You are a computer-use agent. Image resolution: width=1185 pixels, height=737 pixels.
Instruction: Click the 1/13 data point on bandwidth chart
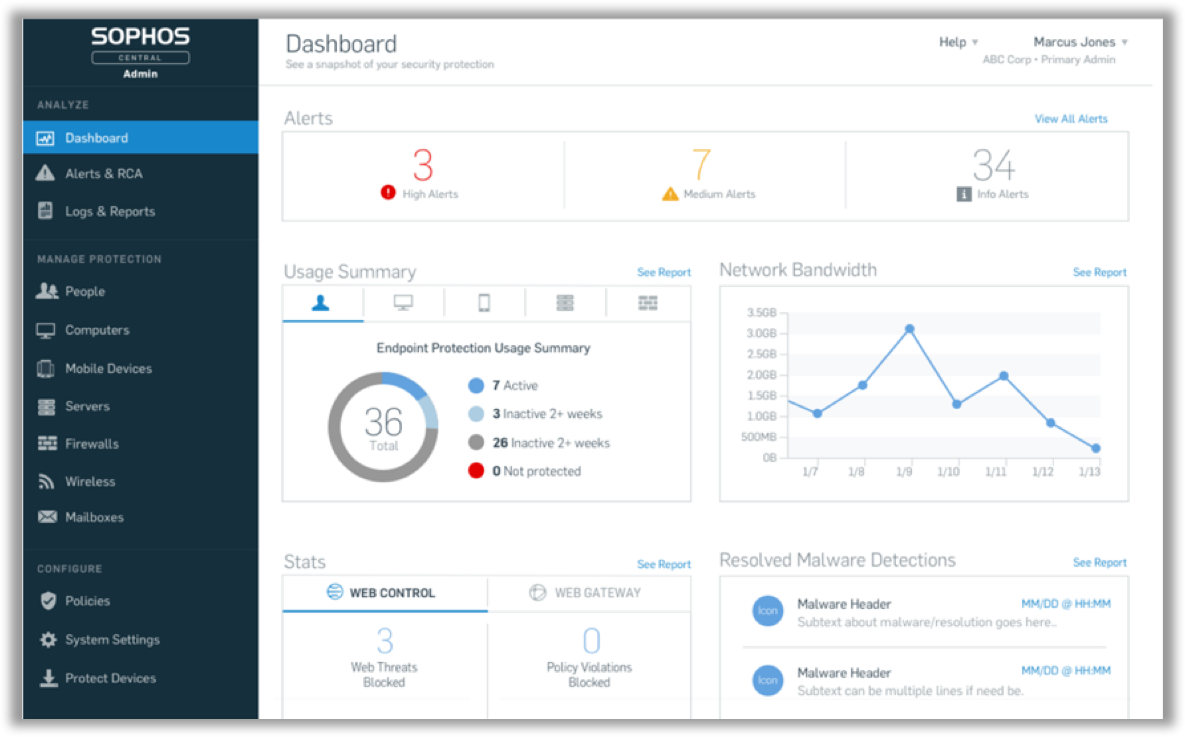click(1096, 448)
